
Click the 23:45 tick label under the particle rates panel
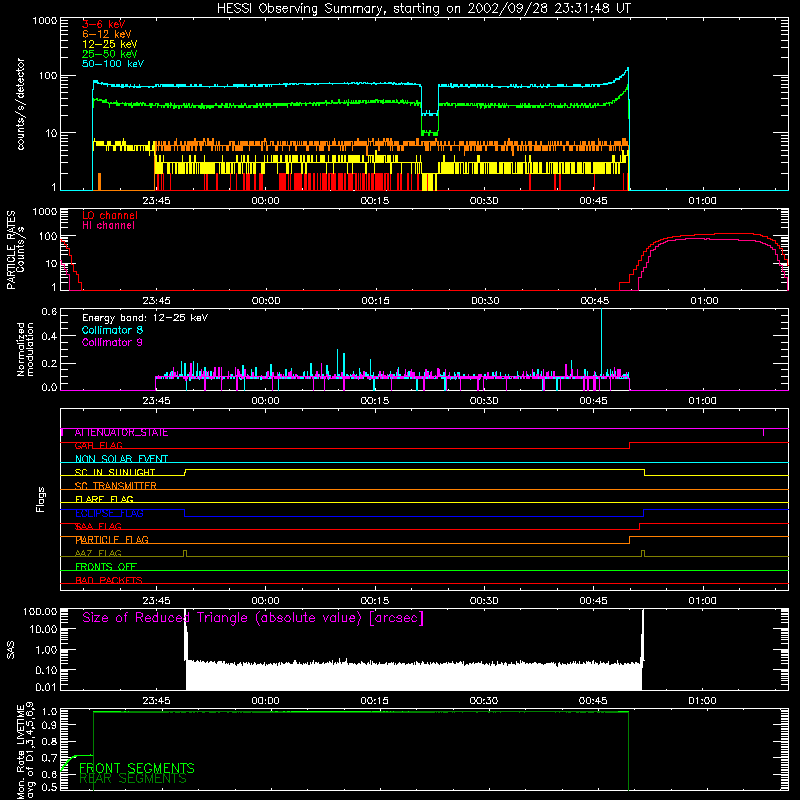(x=156, y=301)
